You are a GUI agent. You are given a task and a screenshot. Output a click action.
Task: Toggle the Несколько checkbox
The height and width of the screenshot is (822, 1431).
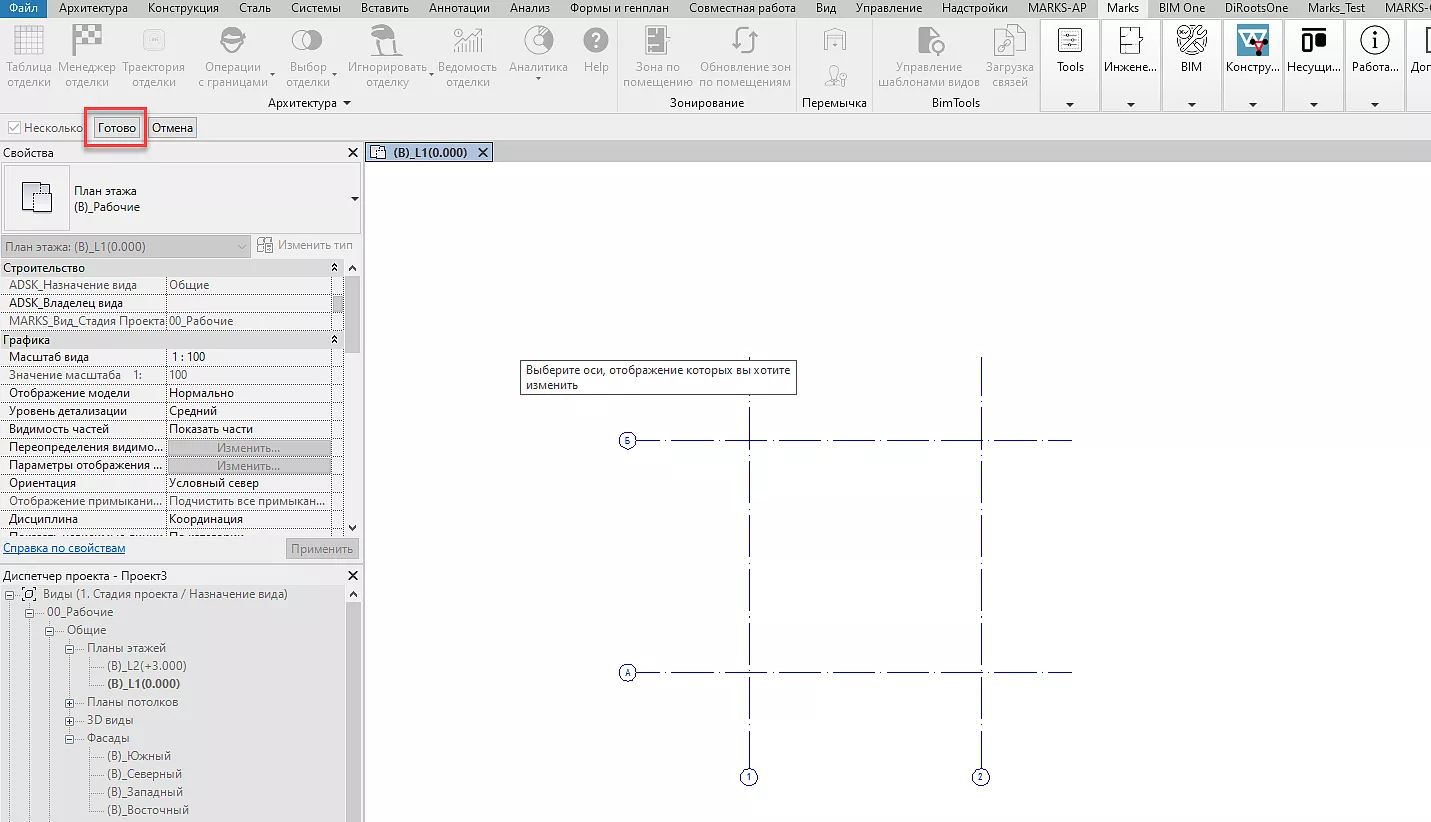coord(14,128)
